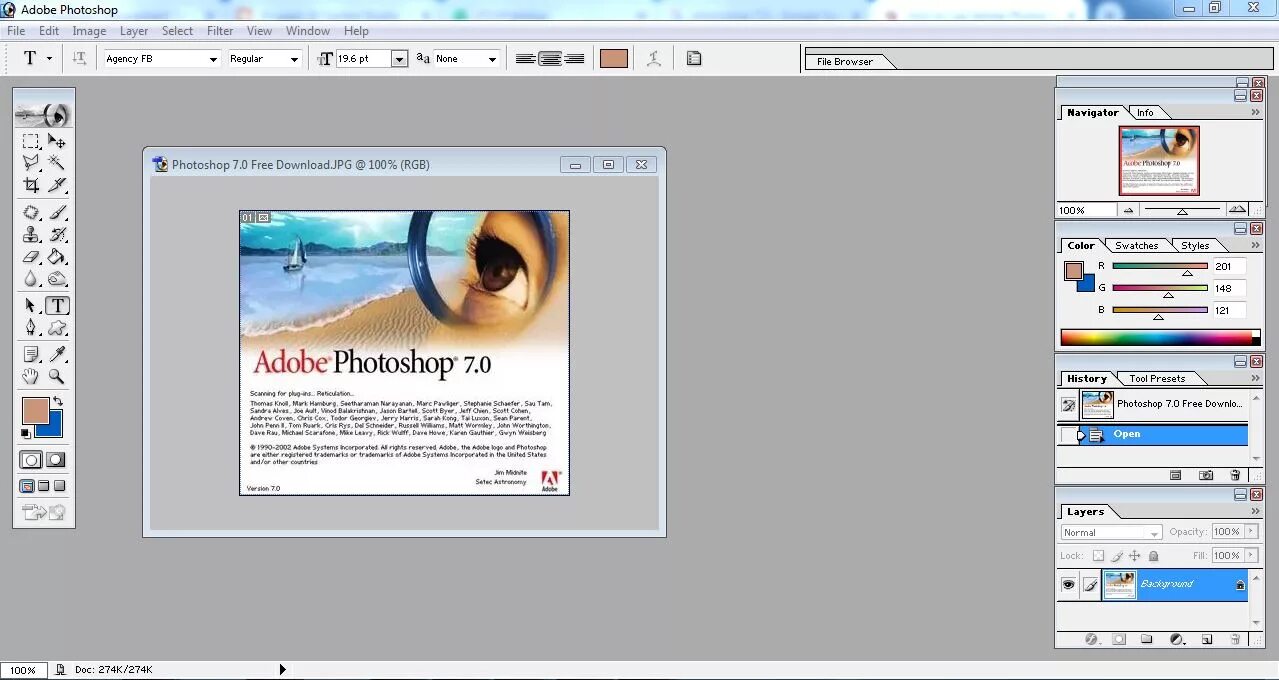
Task: Set the history brush source for the snapshot
Action: click(1068, 405)
